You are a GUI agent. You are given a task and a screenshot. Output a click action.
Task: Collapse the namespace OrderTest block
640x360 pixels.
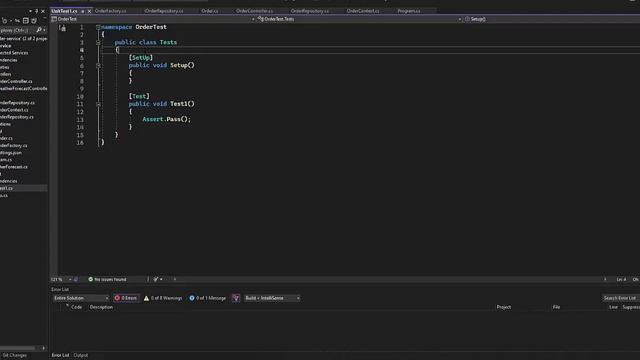point(98,27)
